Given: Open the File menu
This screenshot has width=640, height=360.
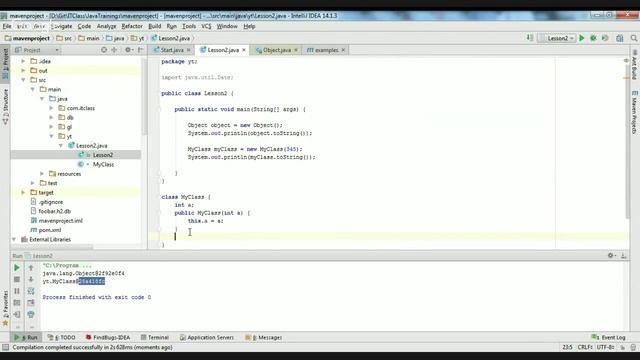Looking at the screenshot, I should point(7,26).
